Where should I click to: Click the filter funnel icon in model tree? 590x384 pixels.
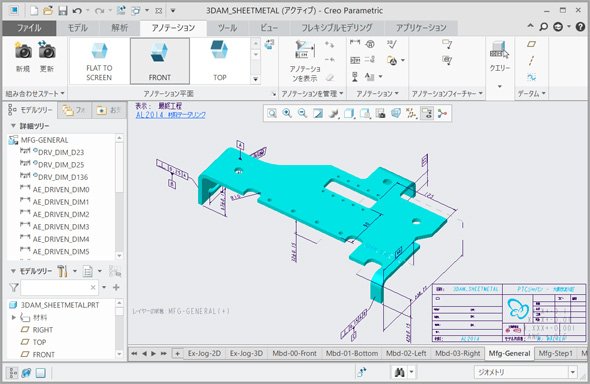tap(14, 288)
